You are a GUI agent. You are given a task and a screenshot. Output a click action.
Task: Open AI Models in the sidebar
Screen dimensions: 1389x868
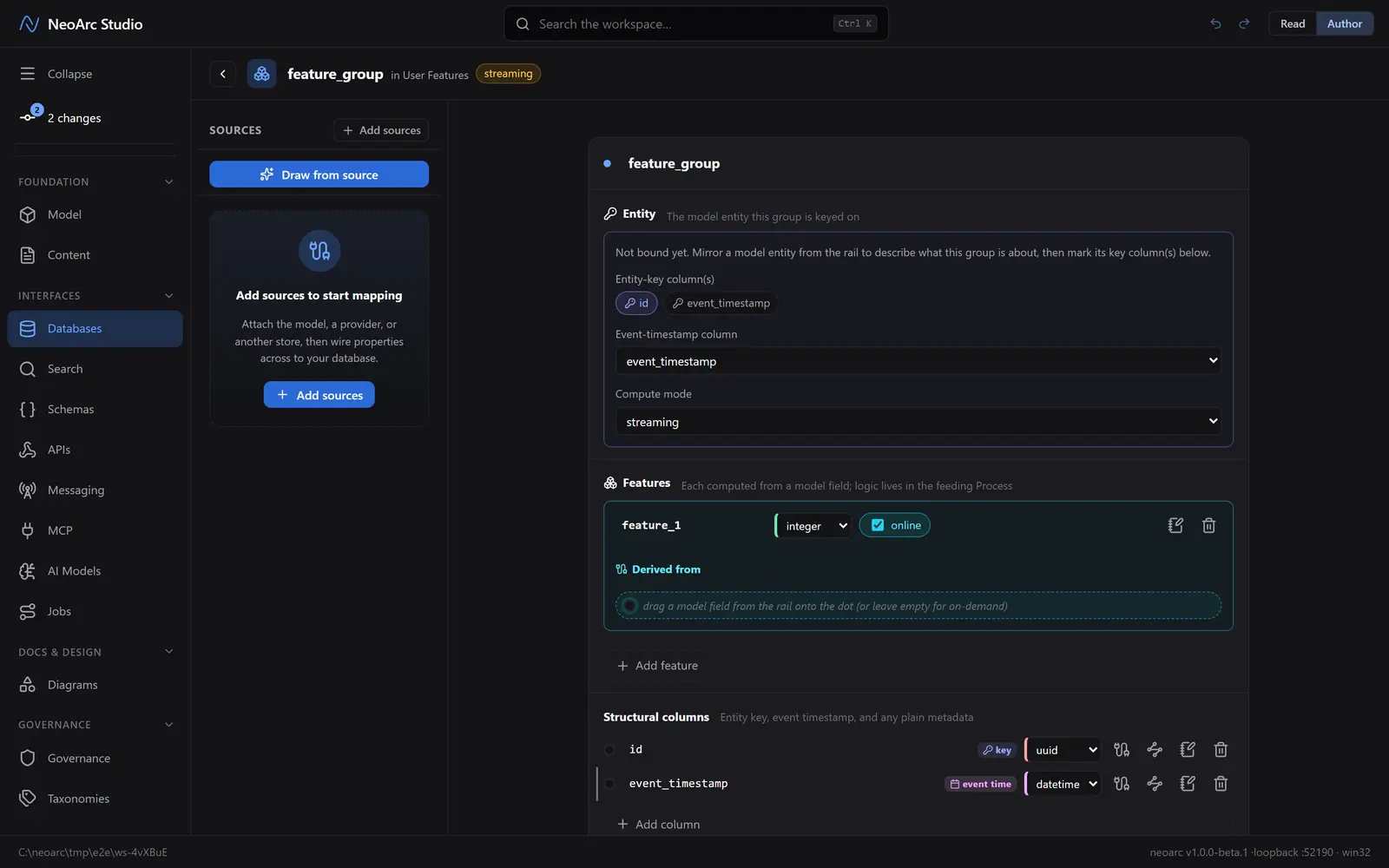[x=95, y=570]
